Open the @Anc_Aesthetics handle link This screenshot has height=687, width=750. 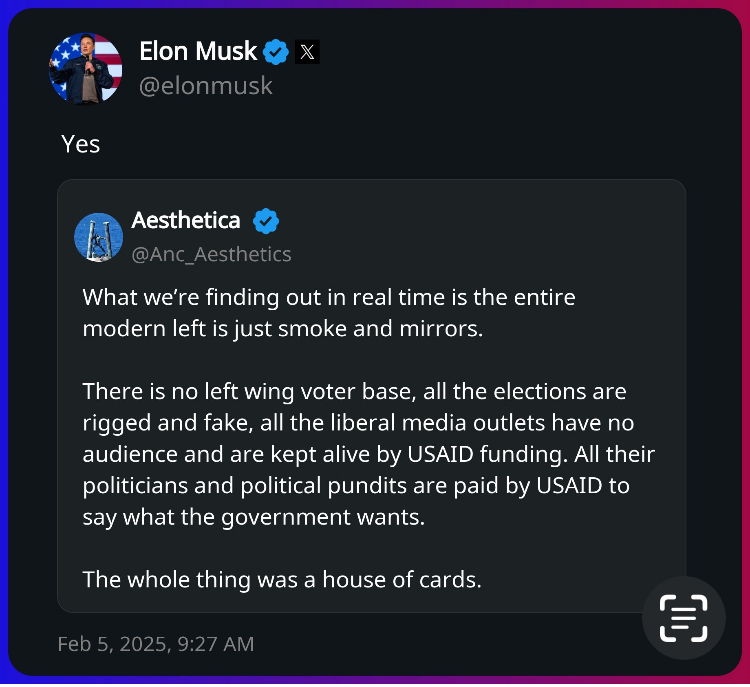[x=211, y=254]
